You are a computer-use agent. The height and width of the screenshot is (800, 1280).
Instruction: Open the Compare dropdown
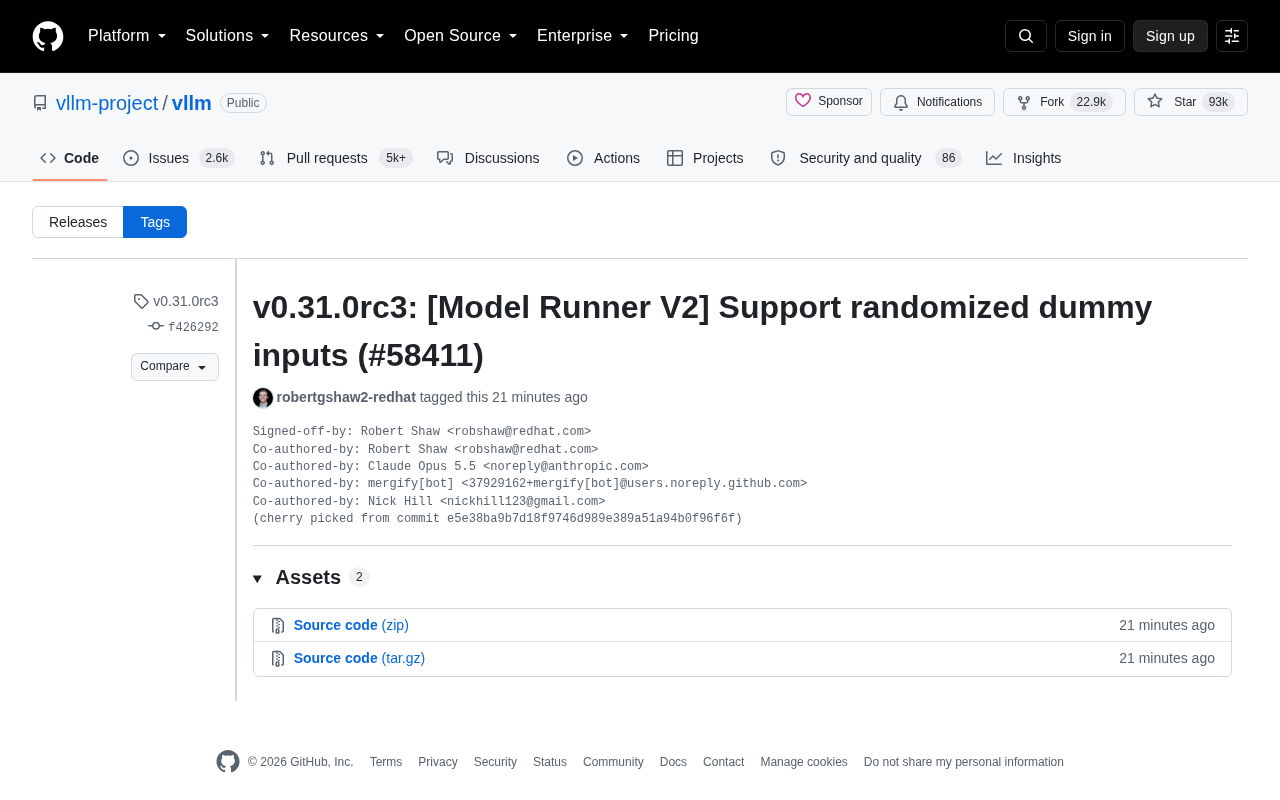pyautogui.click(x=175, y=367)
